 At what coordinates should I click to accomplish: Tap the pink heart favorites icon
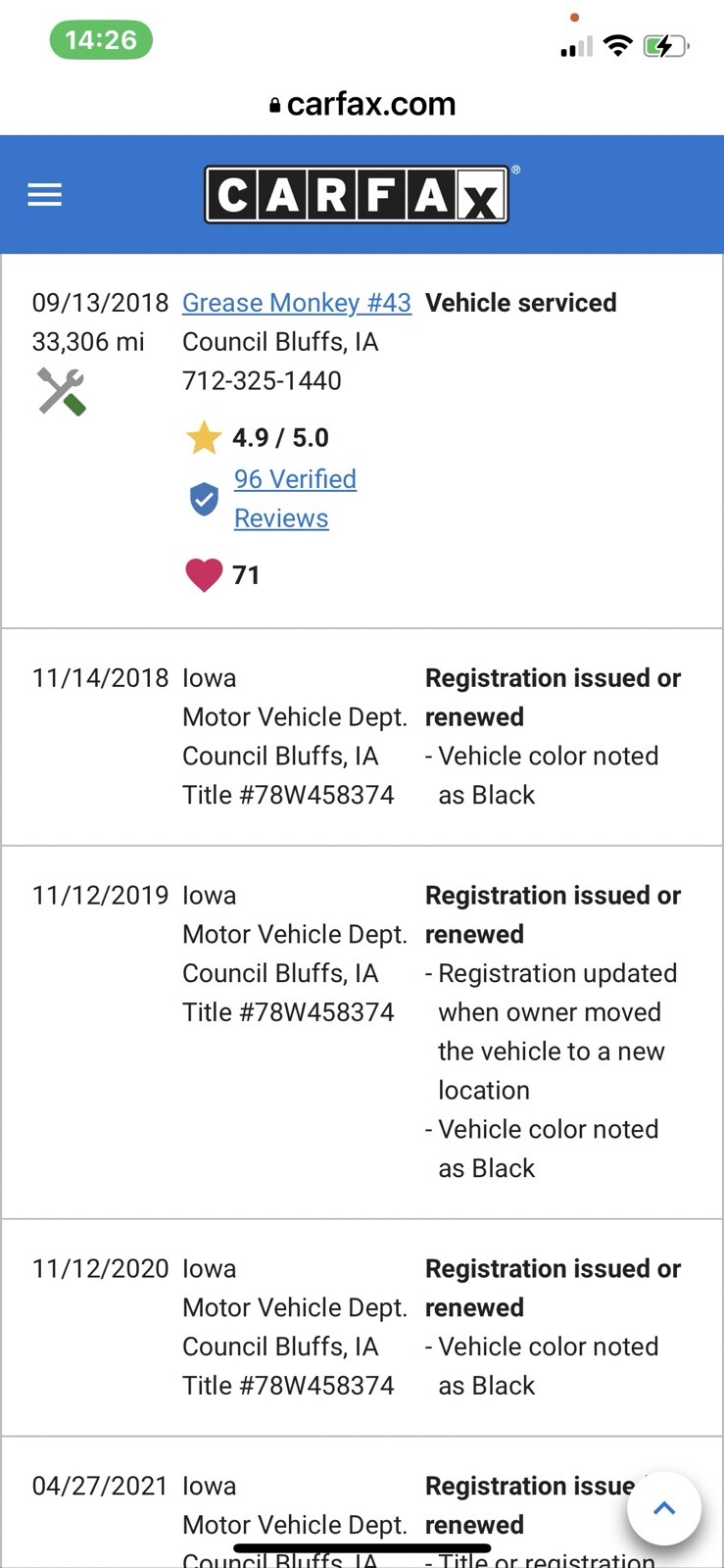pos(204,574)
